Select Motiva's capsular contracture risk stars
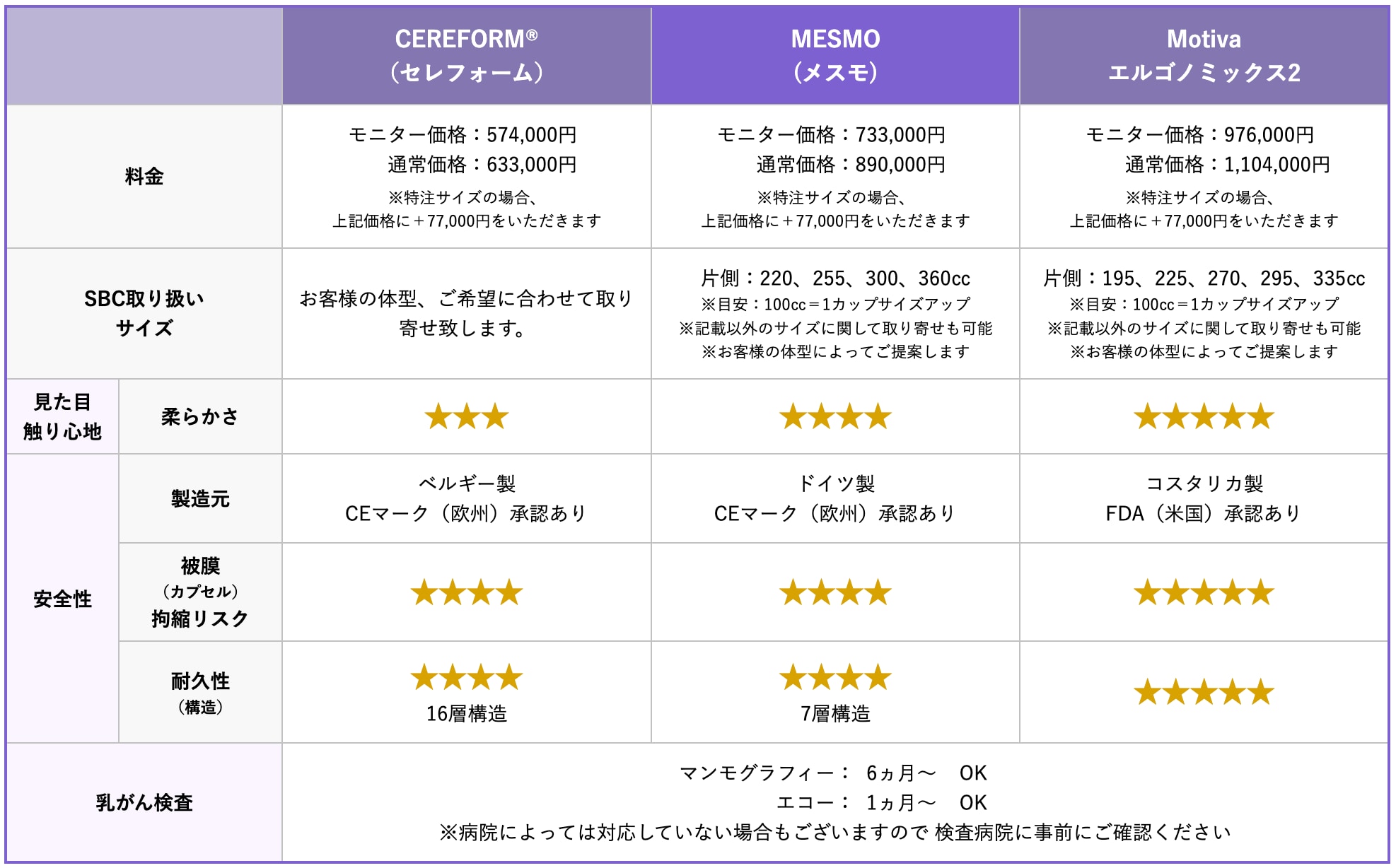 1204,593
